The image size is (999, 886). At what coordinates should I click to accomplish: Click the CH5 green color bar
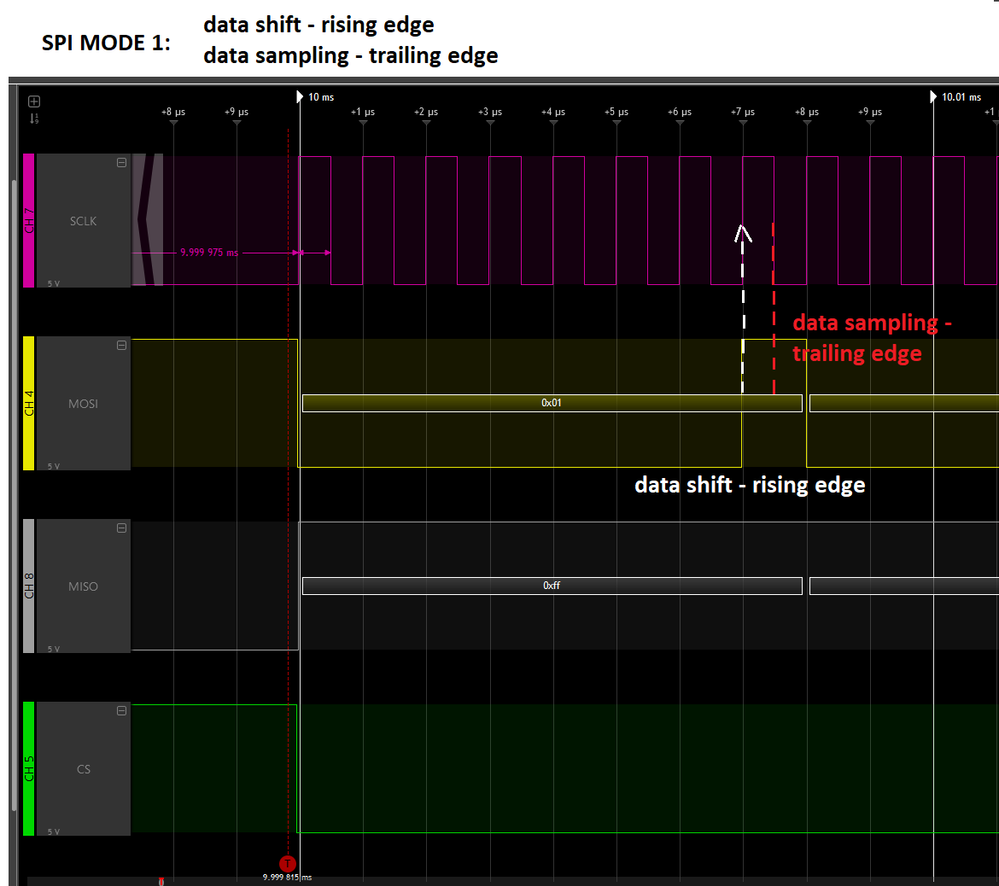click(x=28, y=768)
